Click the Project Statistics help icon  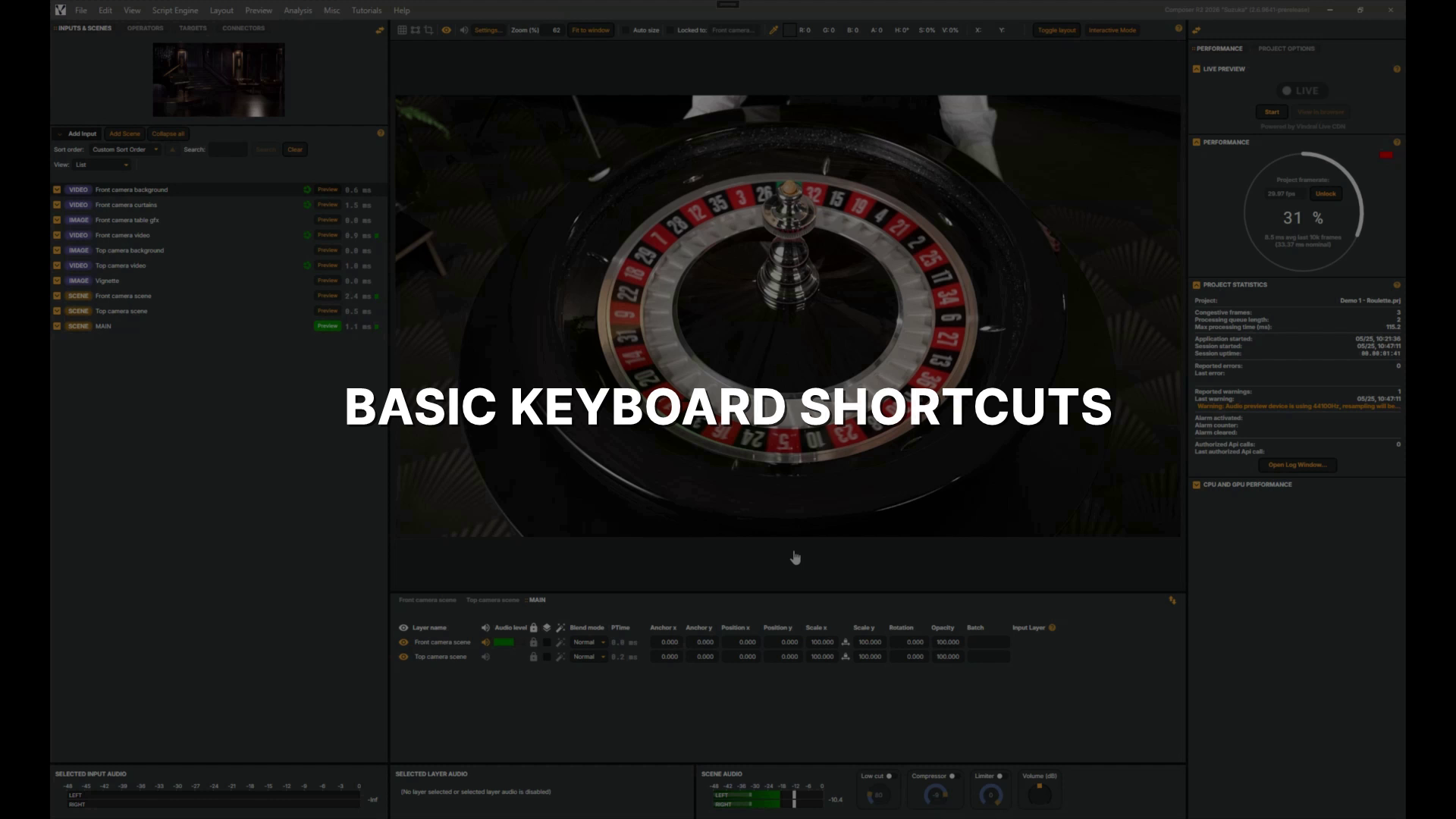1397,284
